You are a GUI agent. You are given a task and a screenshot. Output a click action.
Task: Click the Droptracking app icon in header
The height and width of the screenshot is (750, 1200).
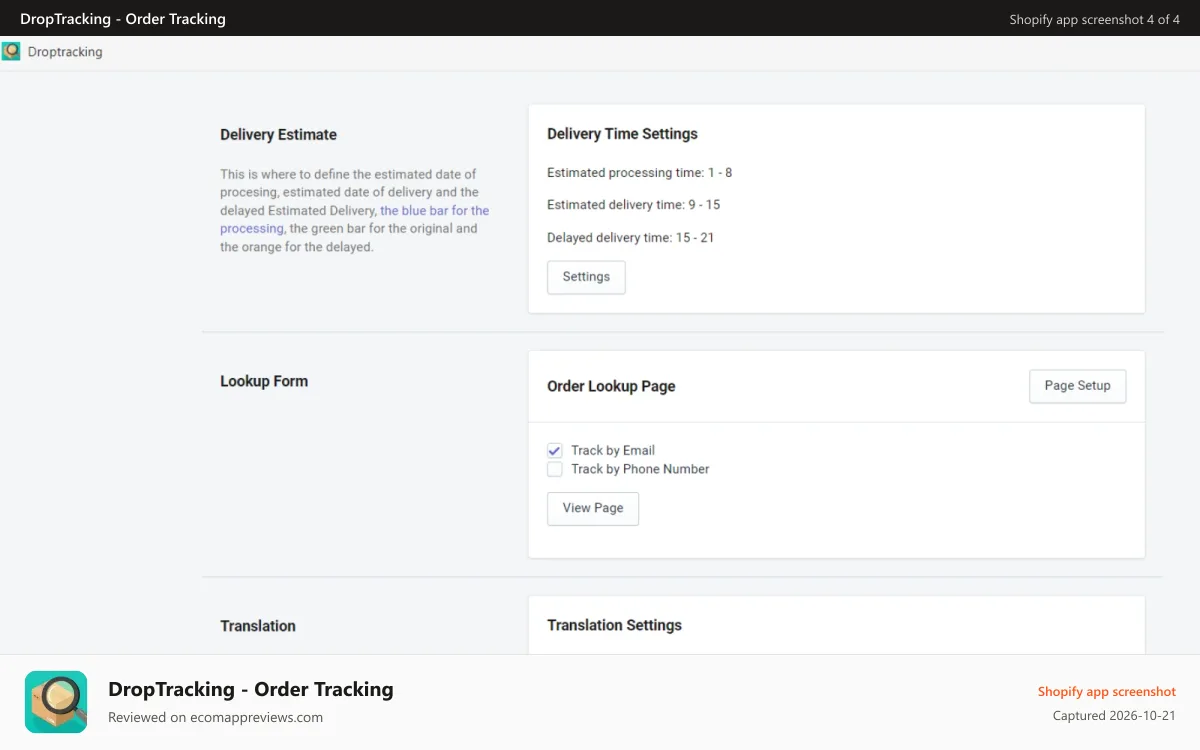pyautogui.click(x=11, y=52)
